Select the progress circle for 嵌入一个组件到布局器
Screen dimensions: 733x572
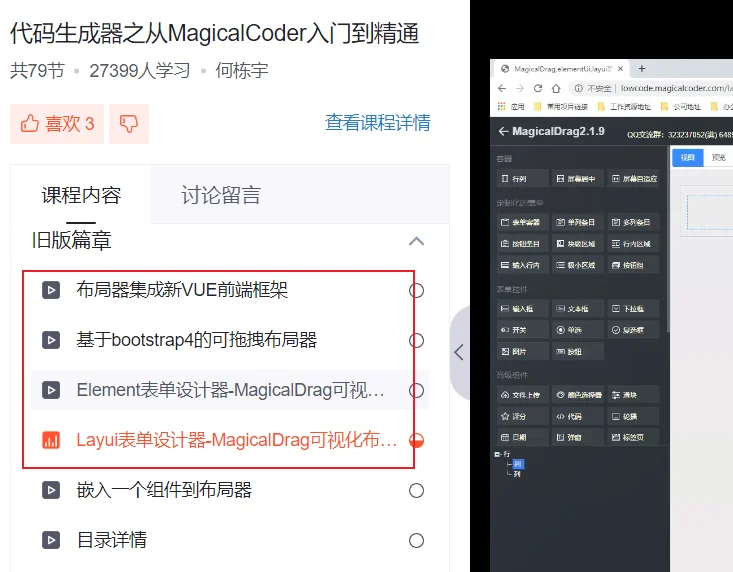(x=416, y=491)
